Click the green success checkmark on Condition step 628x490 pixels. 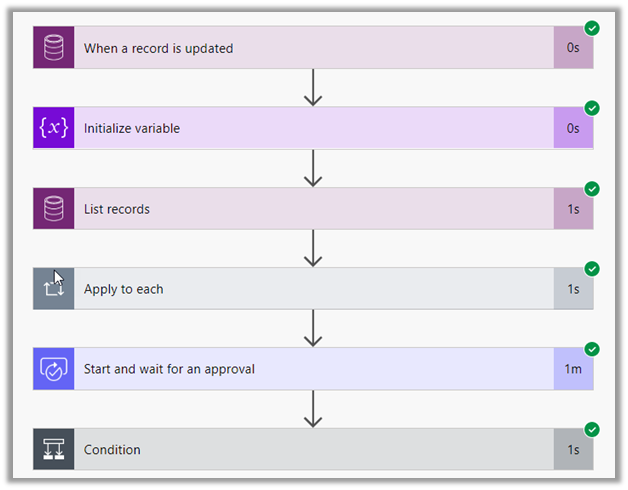click(591, 430)
